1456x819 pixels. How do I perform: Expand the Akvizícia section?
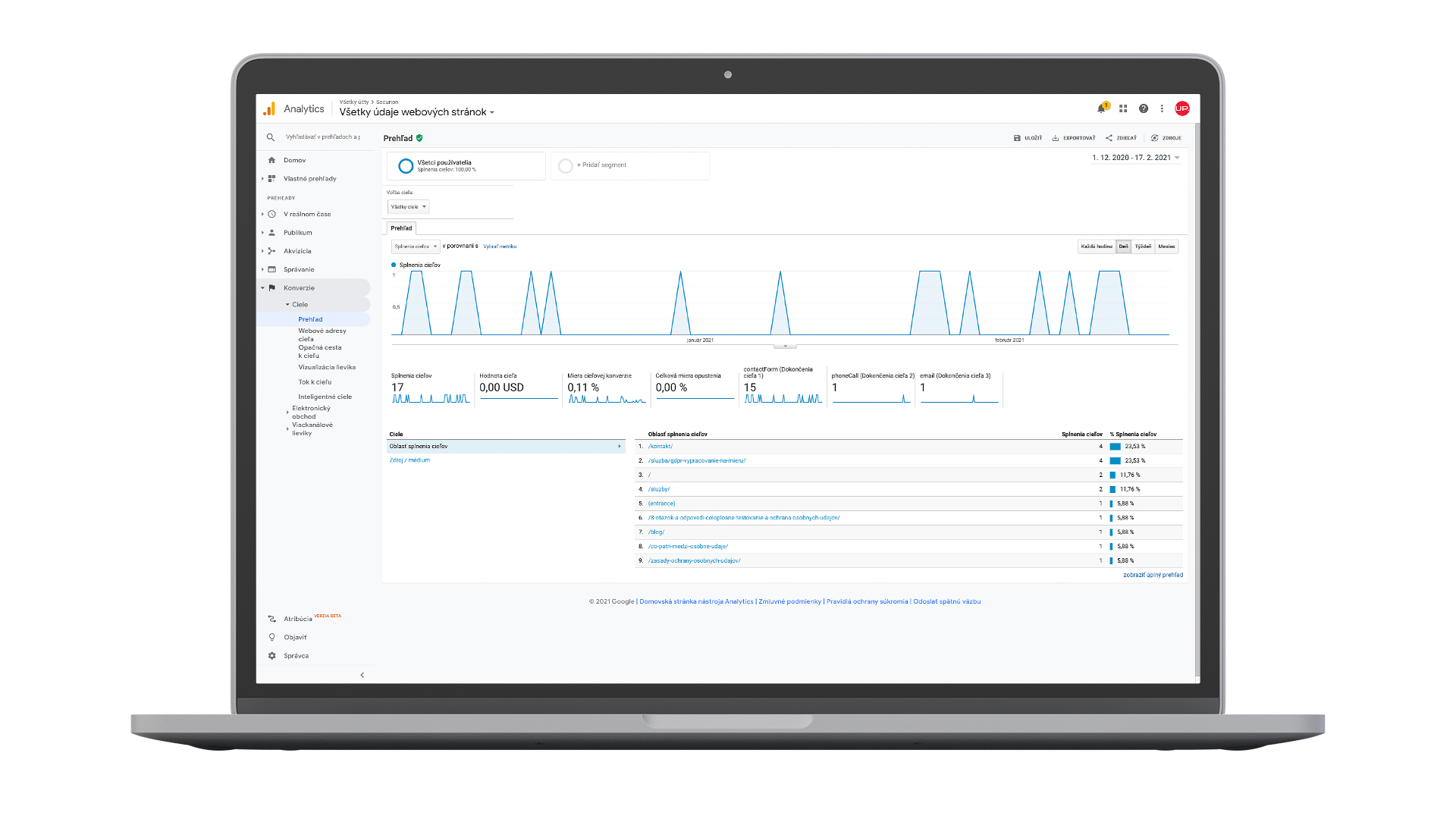[x=262, y=251]
